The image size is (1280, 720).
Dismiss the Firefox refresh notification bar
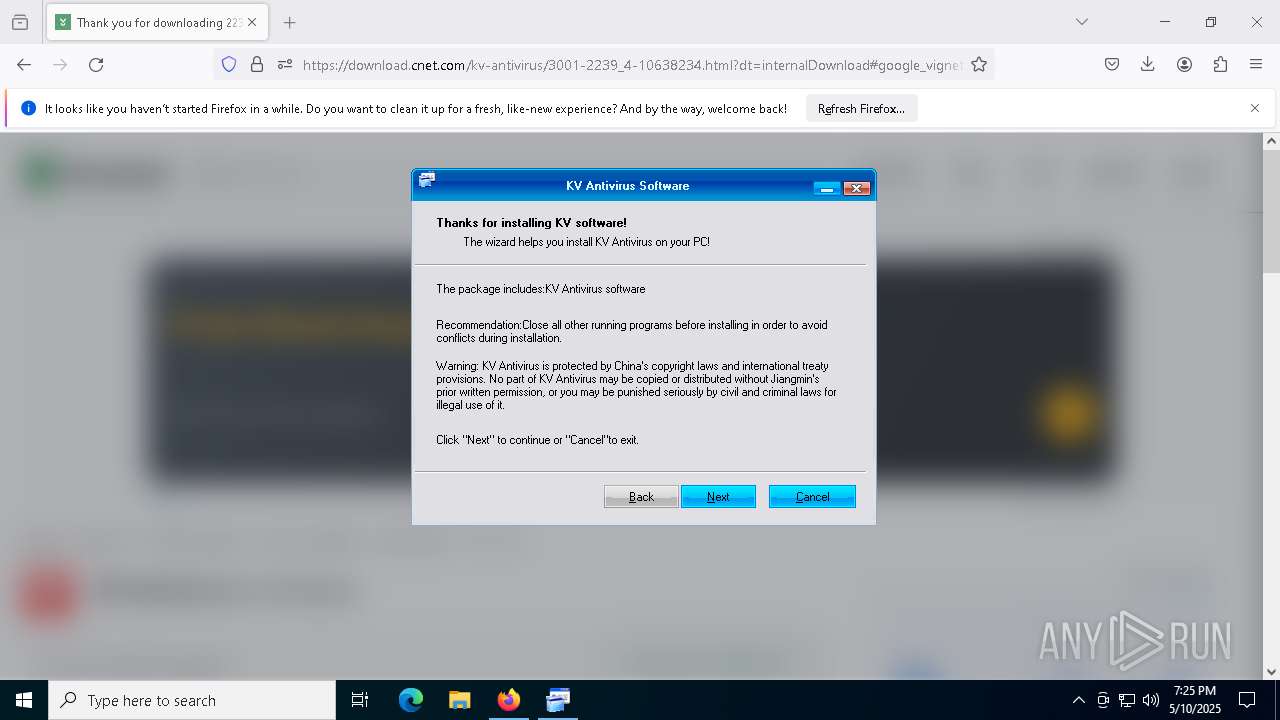[1255, 108]
